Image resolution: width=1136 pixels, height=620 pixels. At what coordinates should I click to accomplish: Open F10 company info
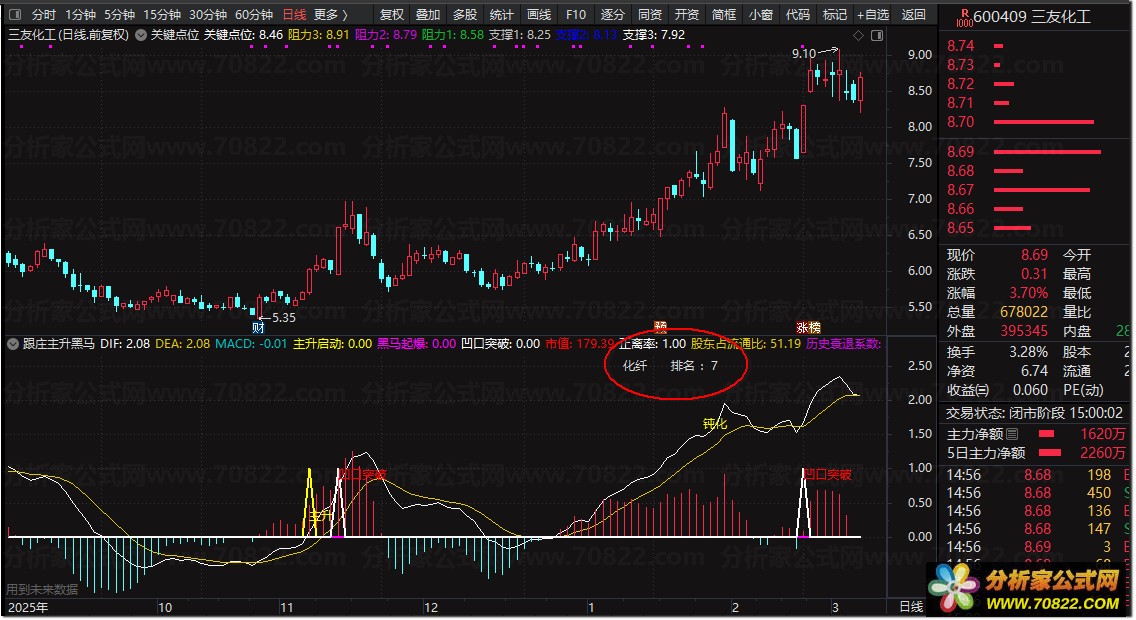point(576,14)
